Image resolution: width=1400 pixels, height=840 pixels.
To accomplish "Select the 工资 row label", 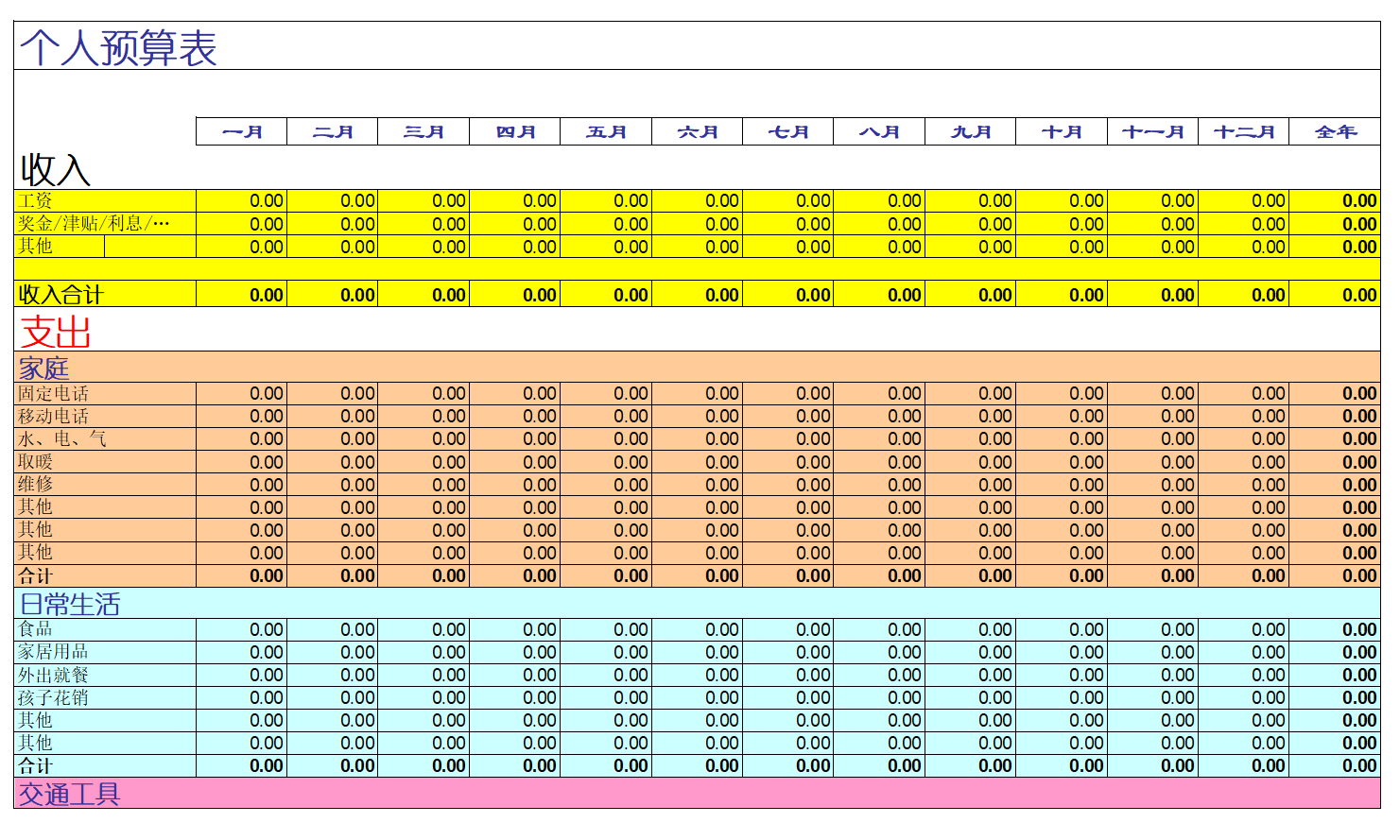I will [36, 200].
